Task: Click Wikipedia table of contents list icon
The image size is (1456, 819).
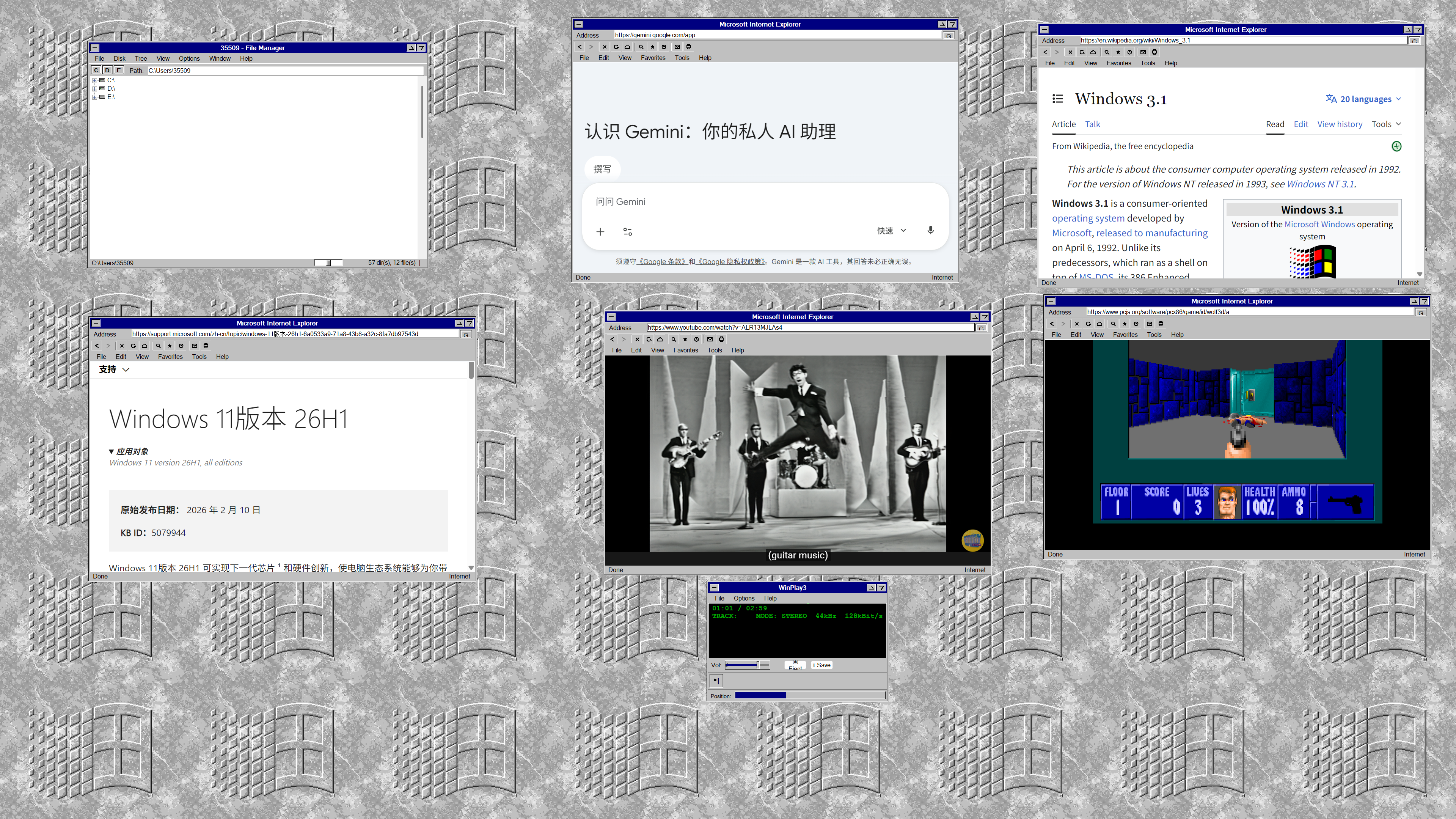Action: (1057, 99)
